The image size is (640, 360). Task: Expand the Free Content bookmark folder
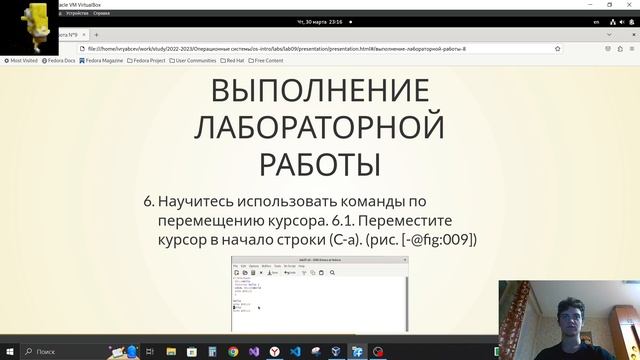coord(266,60)
